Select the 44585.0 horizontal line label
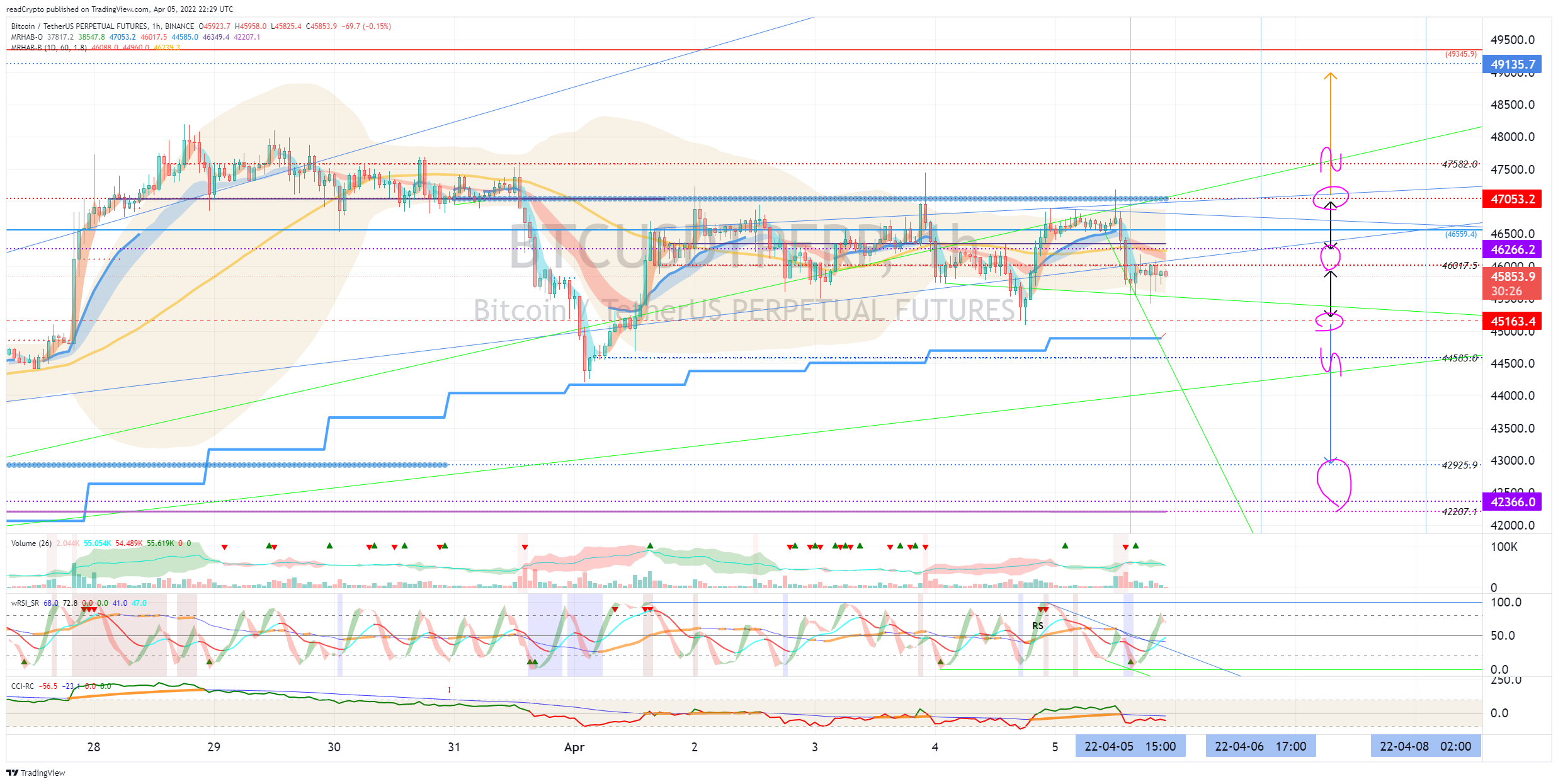1558x784 pixels. point(1460,358)
